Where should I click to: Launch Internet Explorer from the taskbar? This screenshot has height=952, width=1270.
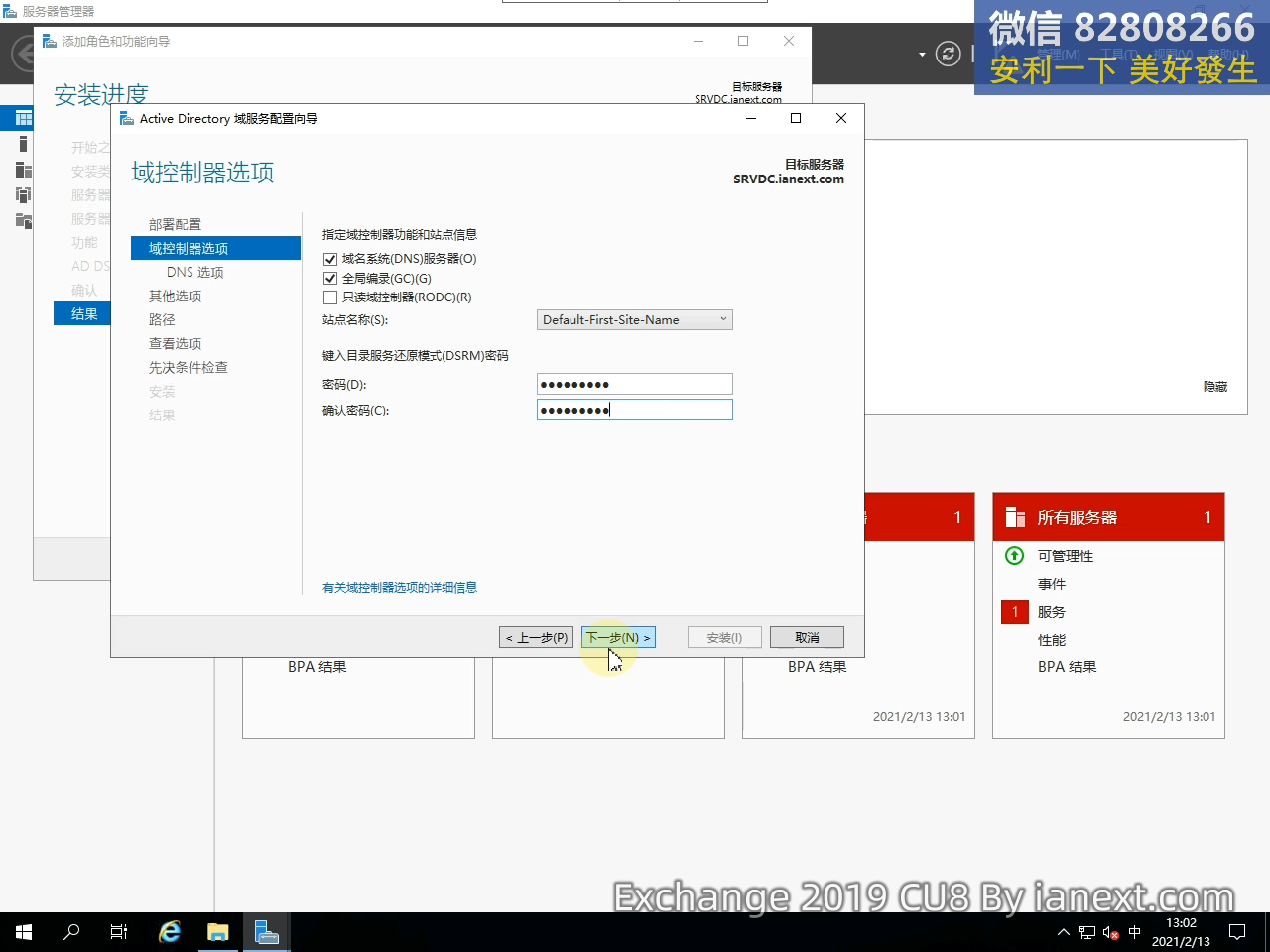click(170, 932)
